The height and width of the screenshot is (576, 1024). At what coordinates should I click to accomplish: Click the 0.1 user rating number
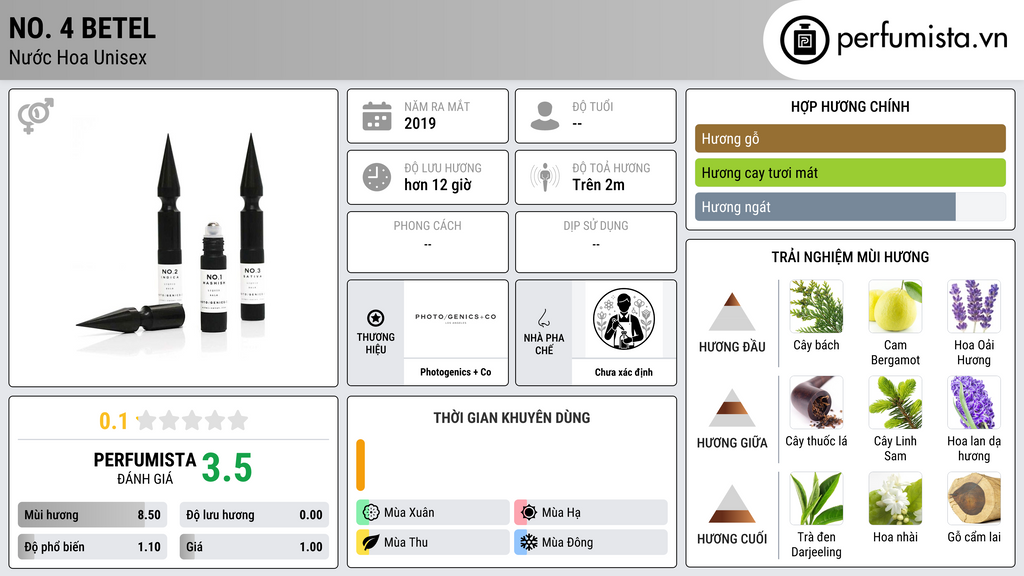[113, 421]
